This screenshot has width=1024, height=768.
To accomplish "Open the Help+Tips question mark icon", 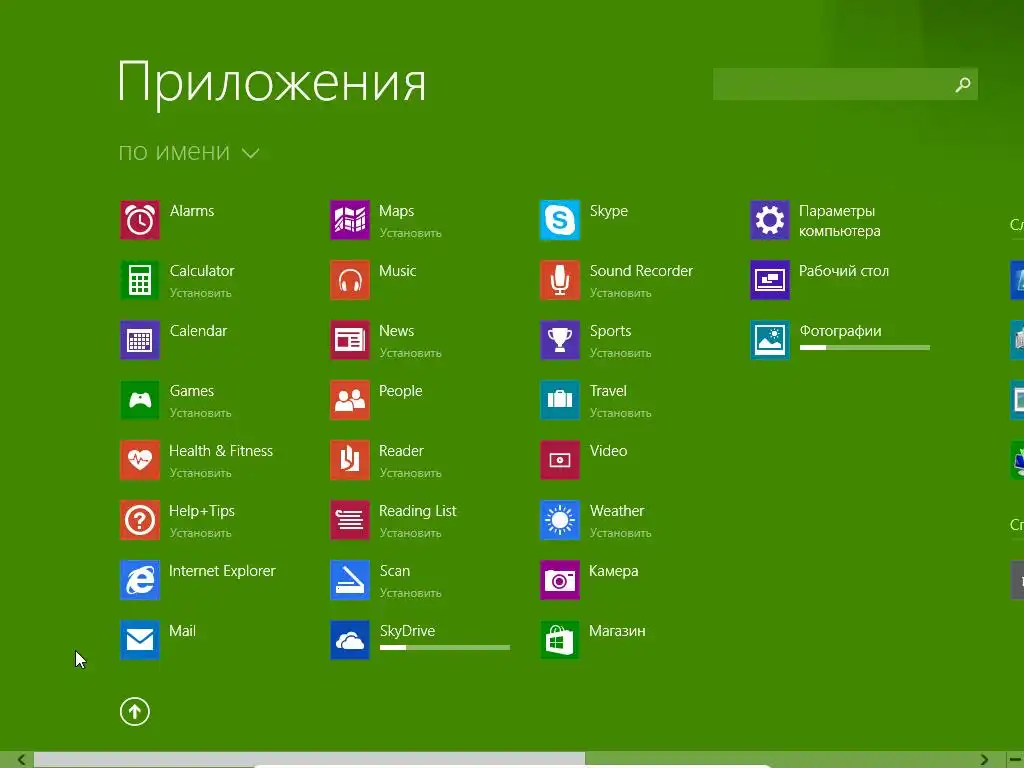I will (140, 520).
